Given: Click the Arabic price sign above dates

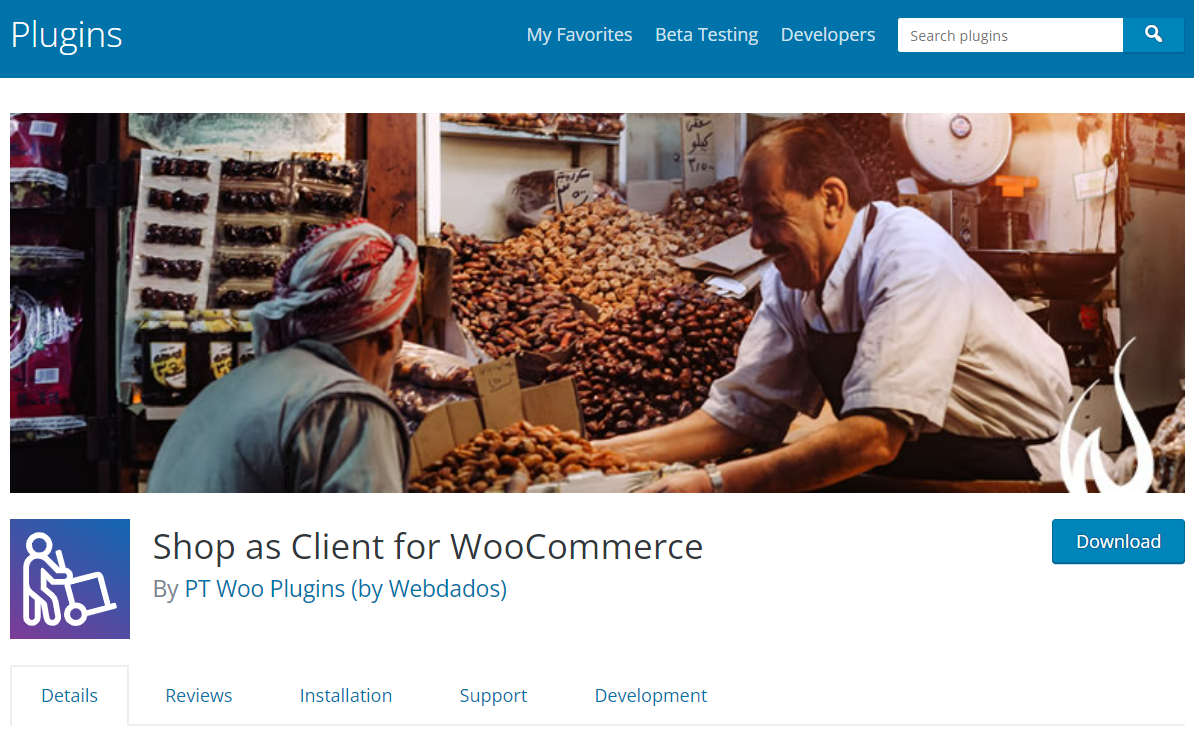Looking at the screenshot, I should [698, 146].
